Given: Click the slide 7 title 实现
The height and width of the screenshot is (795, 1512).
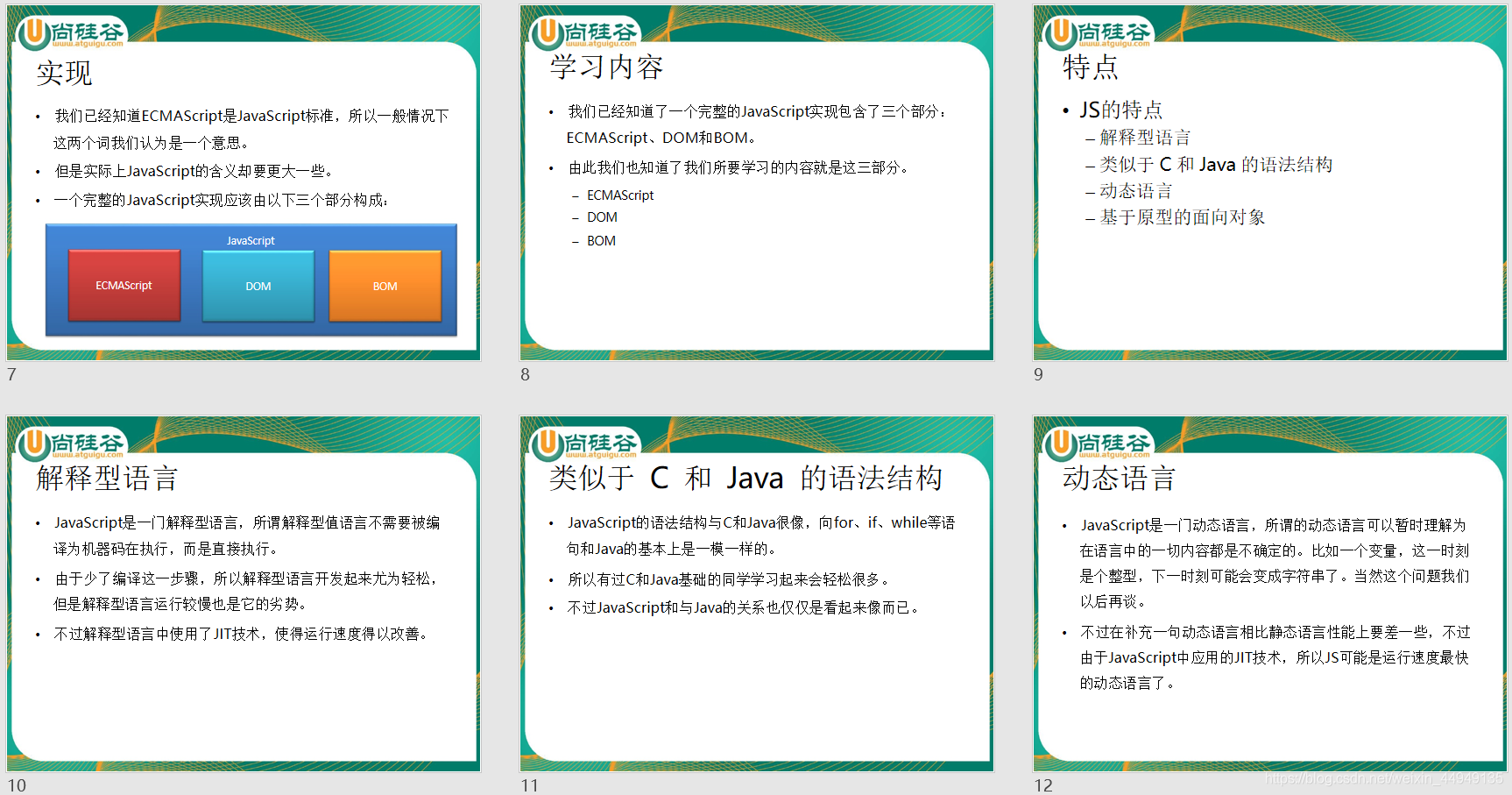Looking at the screenshot, I should (64, 72).
